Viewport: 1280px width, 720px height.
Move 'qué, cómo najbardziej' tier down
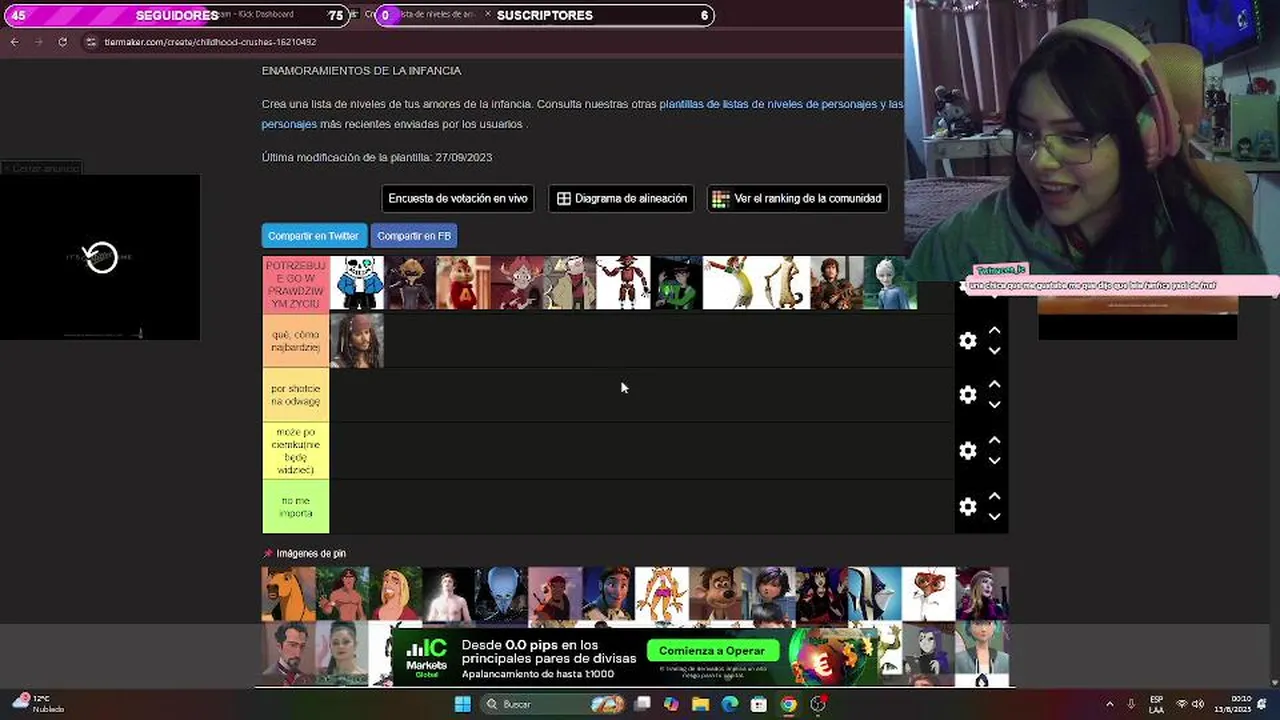pyautogui.click(x=994, y=351)
